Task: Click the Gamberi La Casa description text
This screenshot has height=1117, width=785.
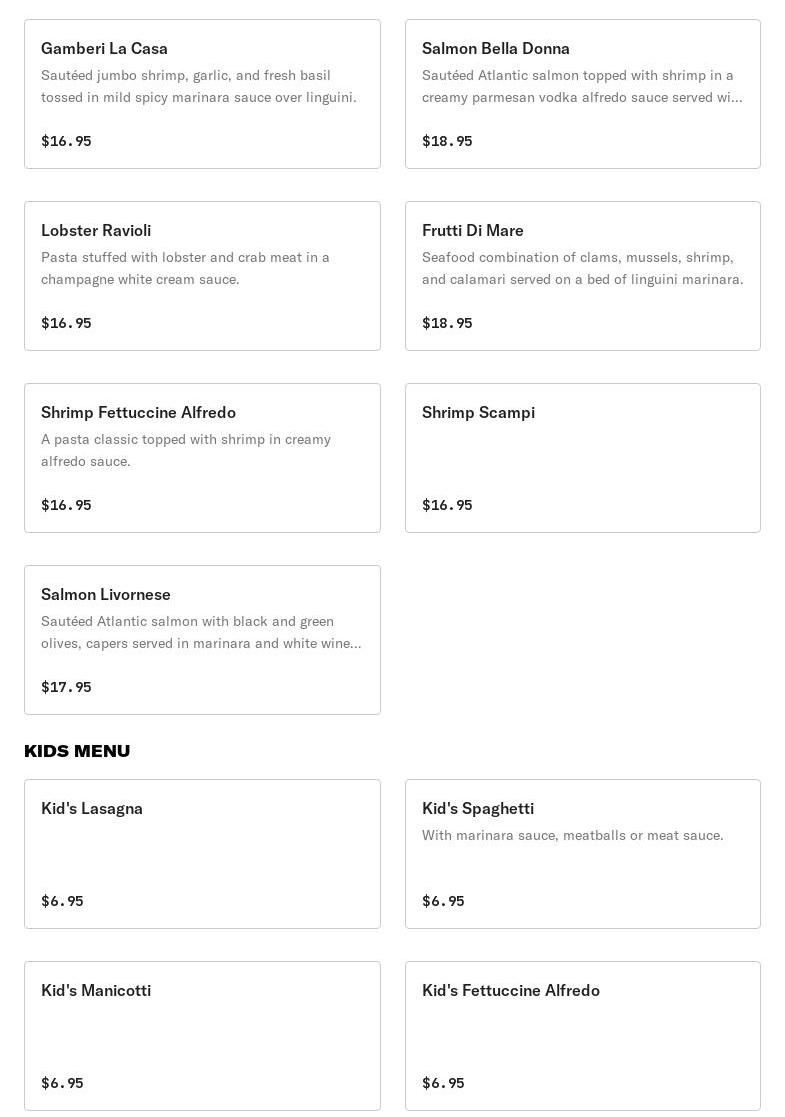Action: pos(198,86)
